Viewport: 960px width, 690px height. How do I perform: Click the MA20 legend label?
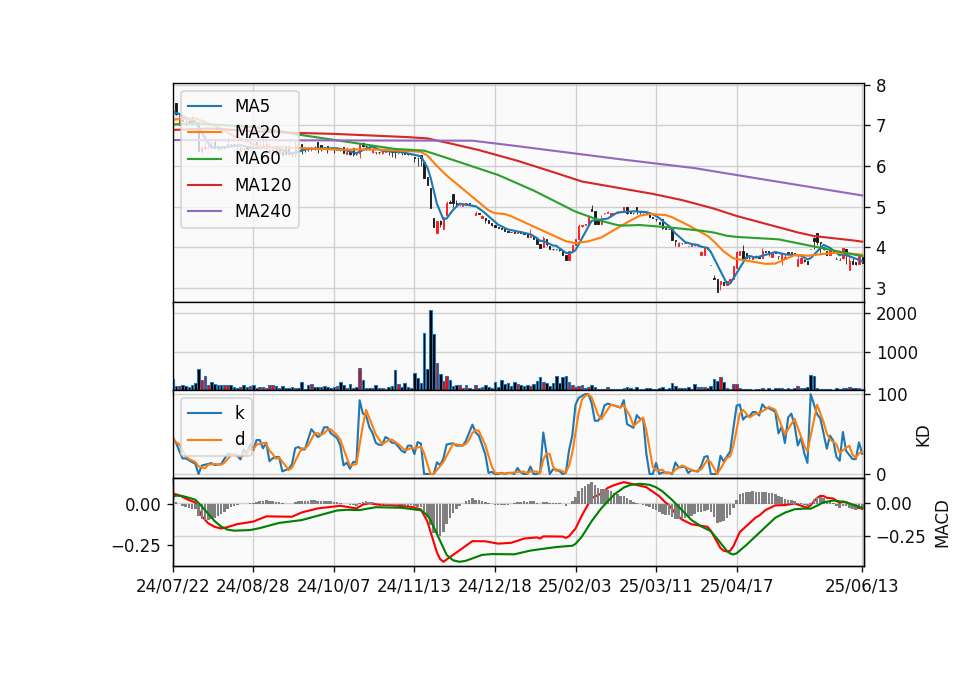pos(257,132)
